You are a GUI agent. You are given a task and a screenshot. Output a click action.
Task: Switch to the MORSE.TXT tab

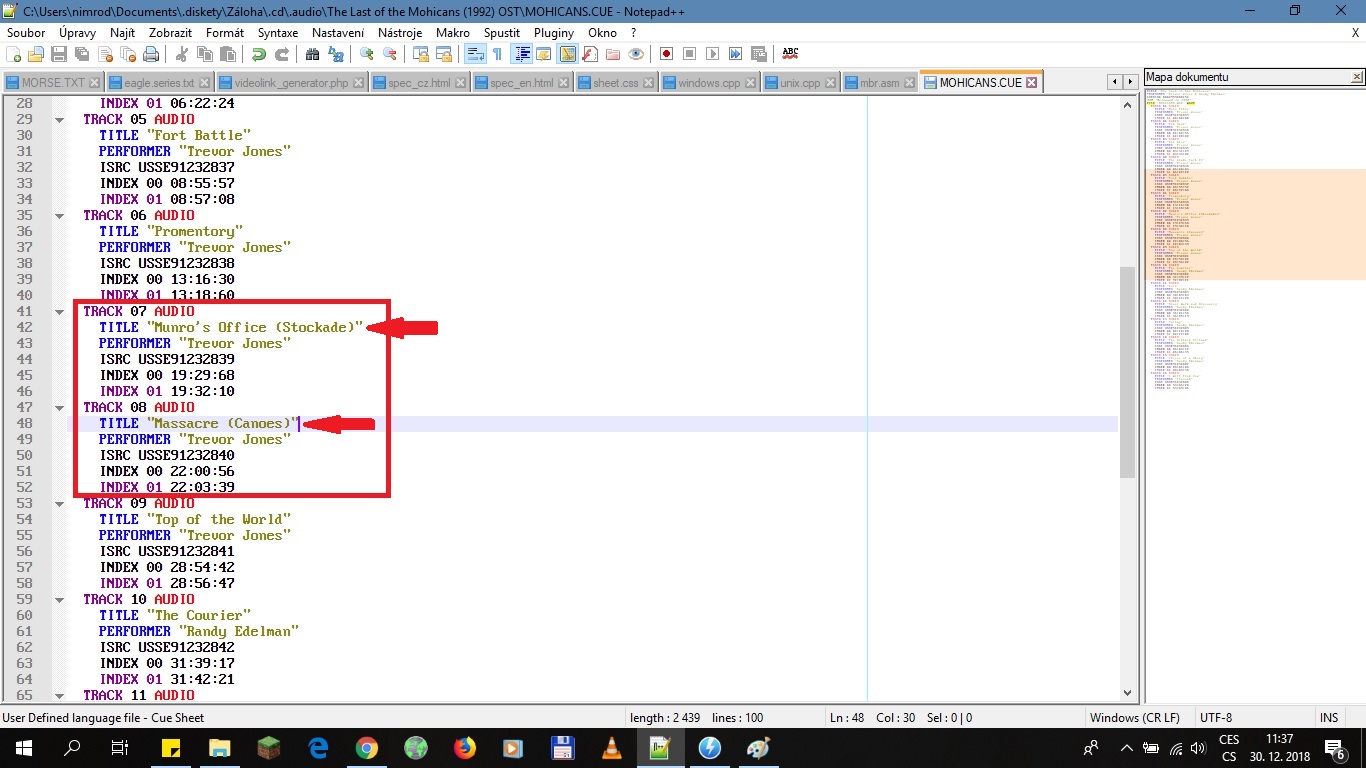(x=53, y=82)
